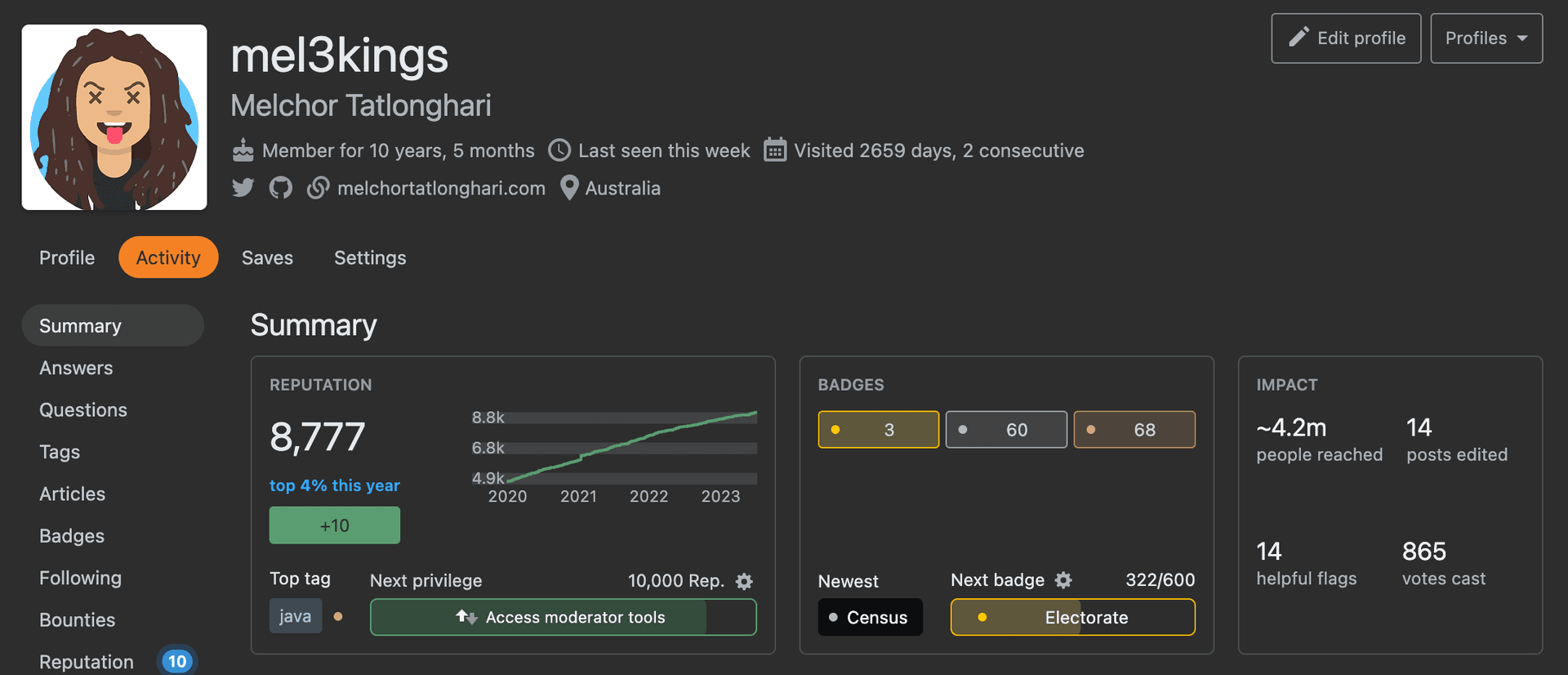Expand the Profiles dropdown
1568x675 pixels.
click(x=1486, y=38)
